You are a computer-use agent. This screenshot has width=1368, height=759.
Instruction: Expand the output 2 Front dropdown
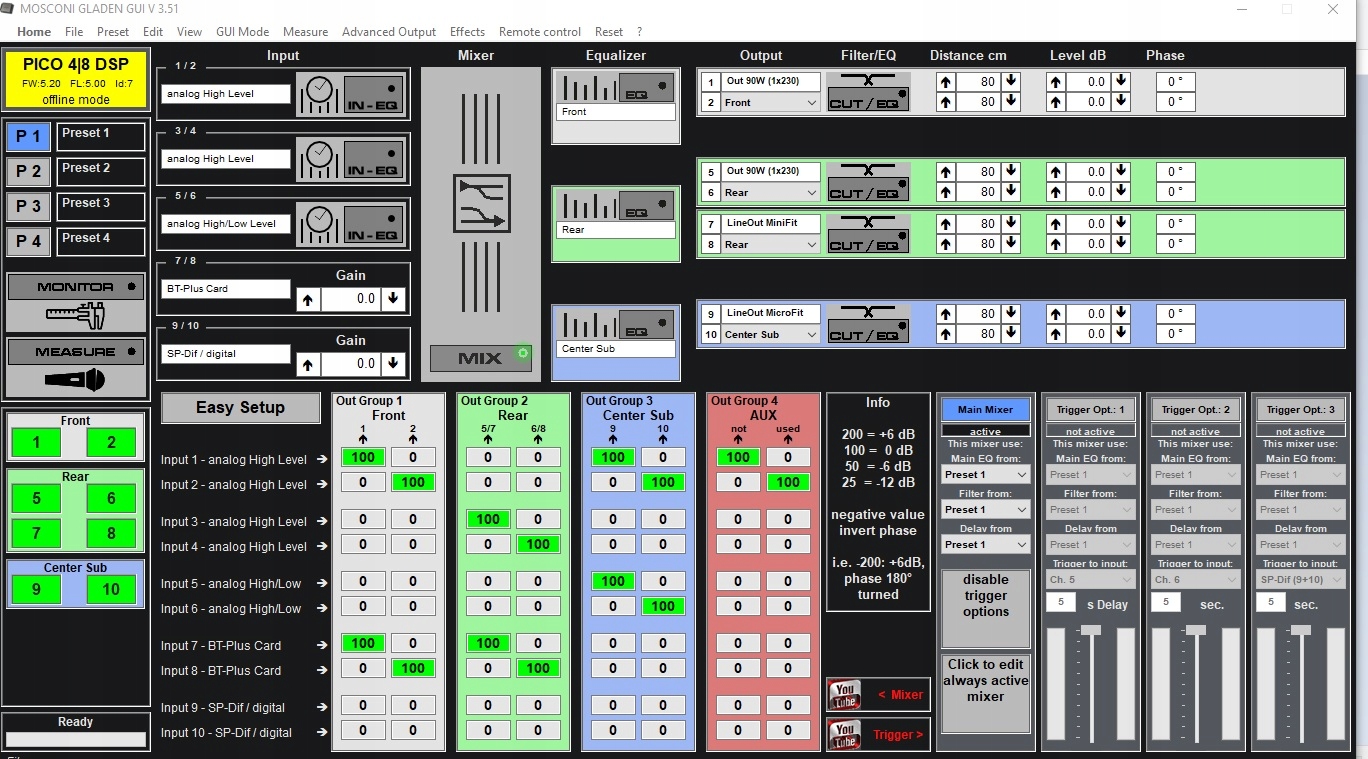[810, 103]
